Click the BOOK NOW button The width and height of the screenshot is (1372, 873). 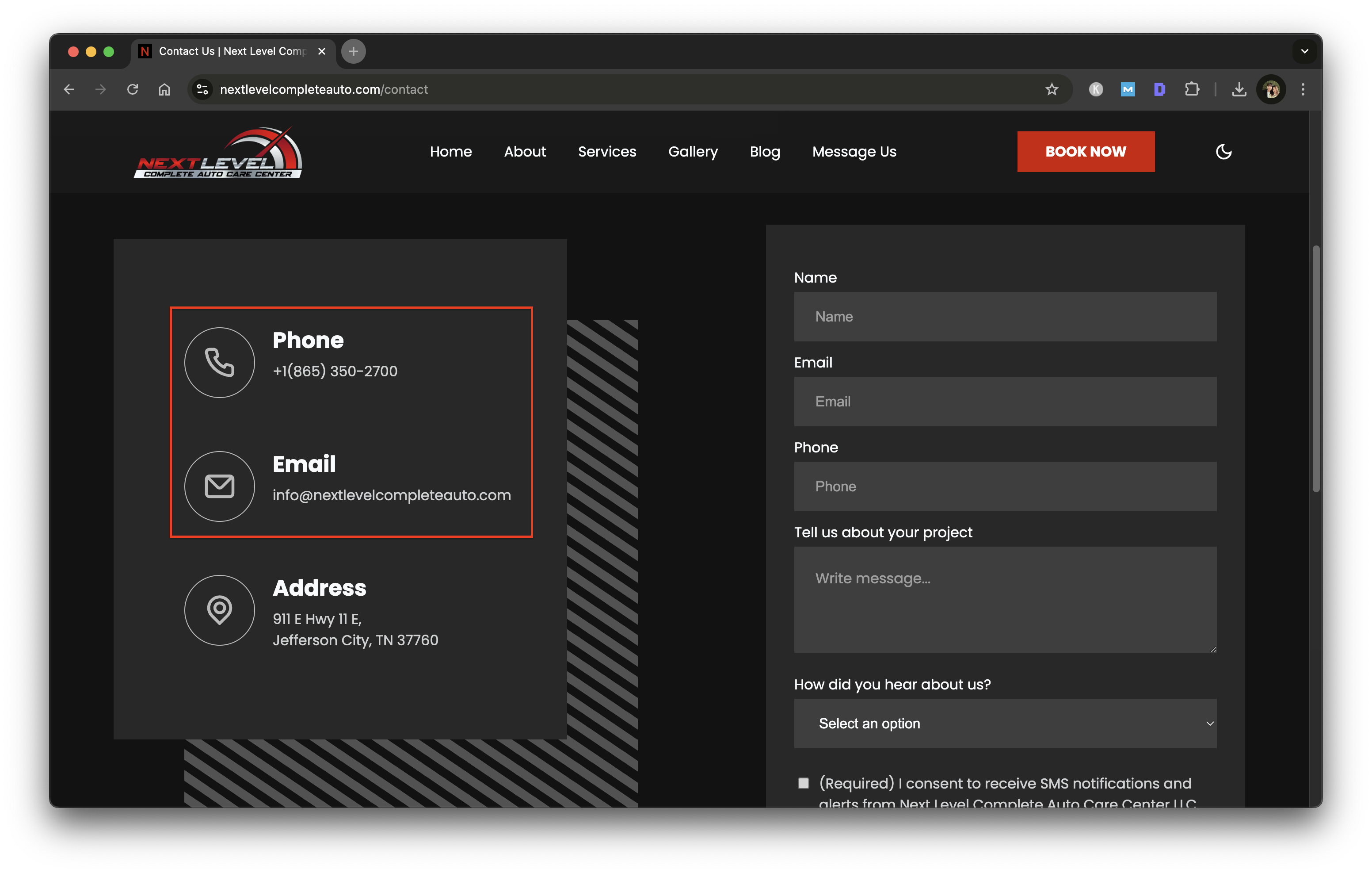click(1086, 152)
